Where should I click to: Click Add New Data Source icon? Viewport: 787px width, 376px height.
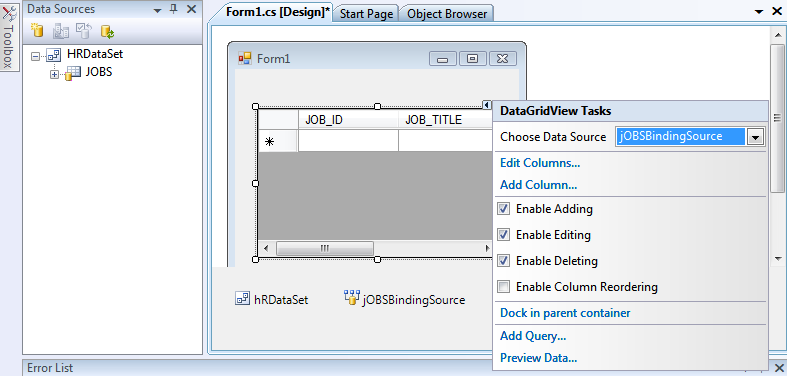[37, 31]
